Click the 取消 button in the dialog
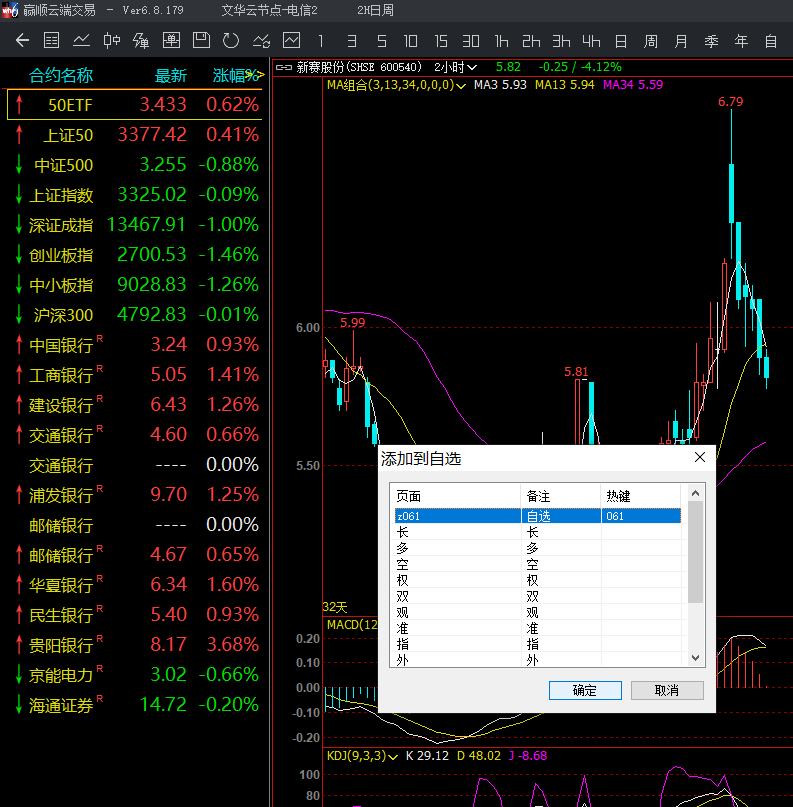793x807 pixels. click(x=667, y=690)
